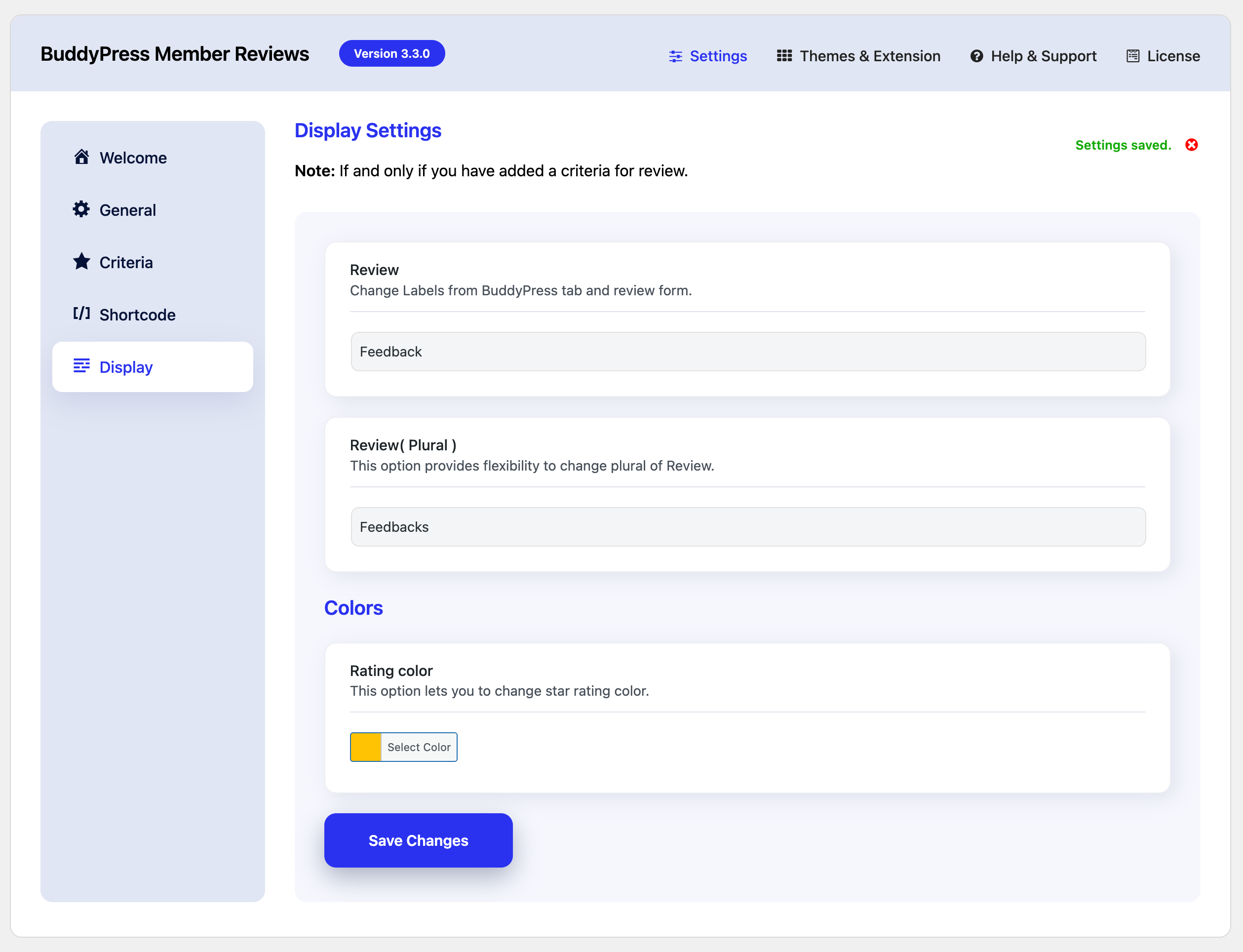Click the gear icon next to General
The height and width of the screenshot is (952, 1243).
coord(81,209)
